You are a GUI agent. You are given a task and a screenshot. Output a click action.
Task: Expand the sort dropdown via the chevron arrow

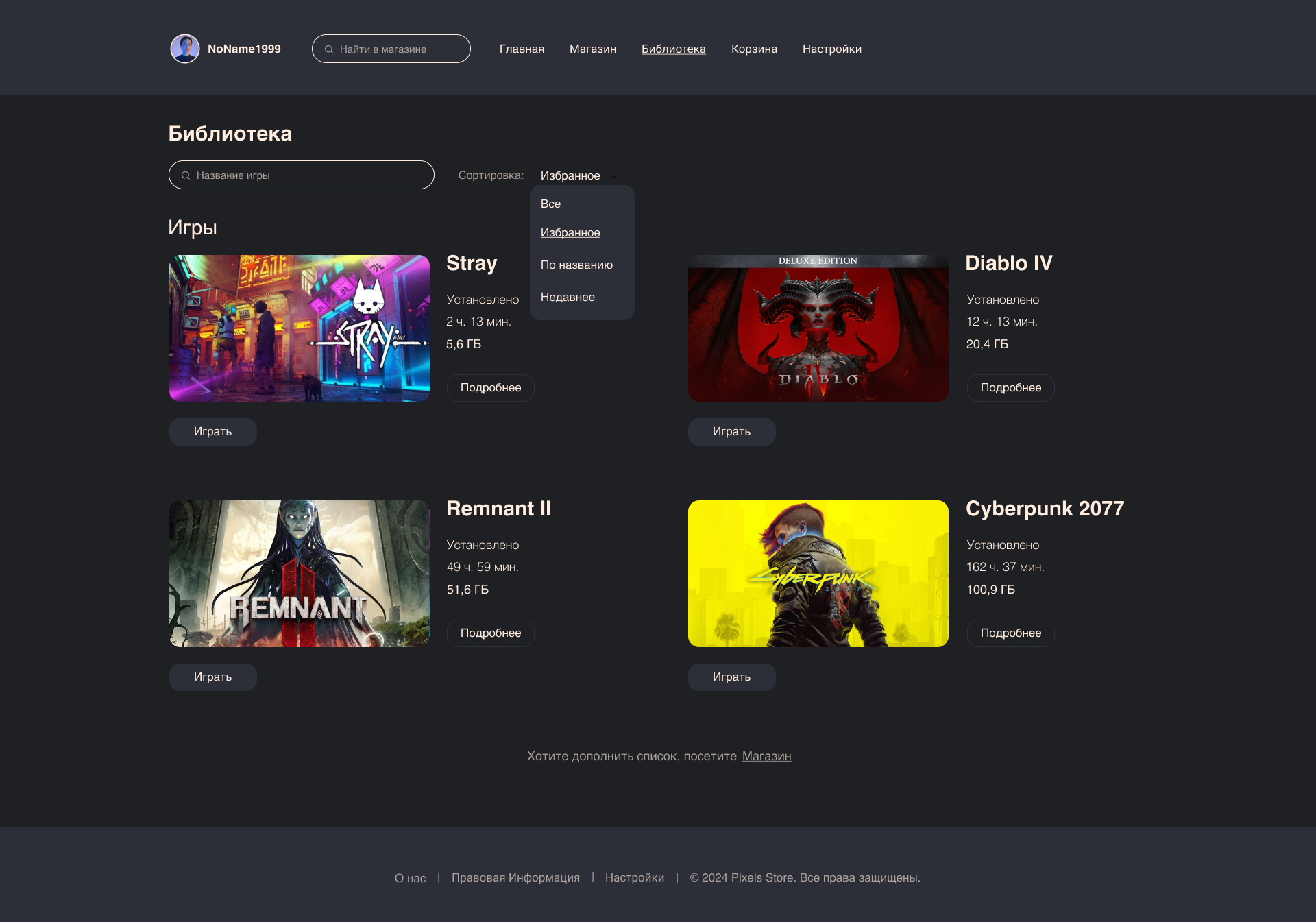pyautogui.click(x=613, y=176)
